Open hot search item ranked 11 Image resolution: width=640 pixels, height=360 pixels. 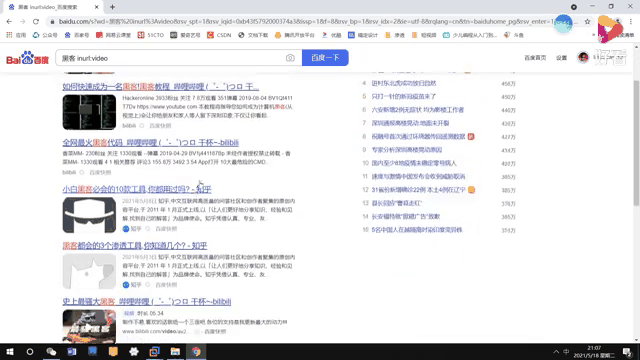pos(418,176)
